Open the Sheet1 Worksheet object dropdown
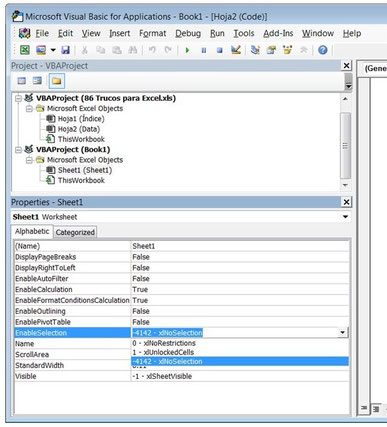The image size is (387, 427). pyautogui.click(x=345, y=217)
